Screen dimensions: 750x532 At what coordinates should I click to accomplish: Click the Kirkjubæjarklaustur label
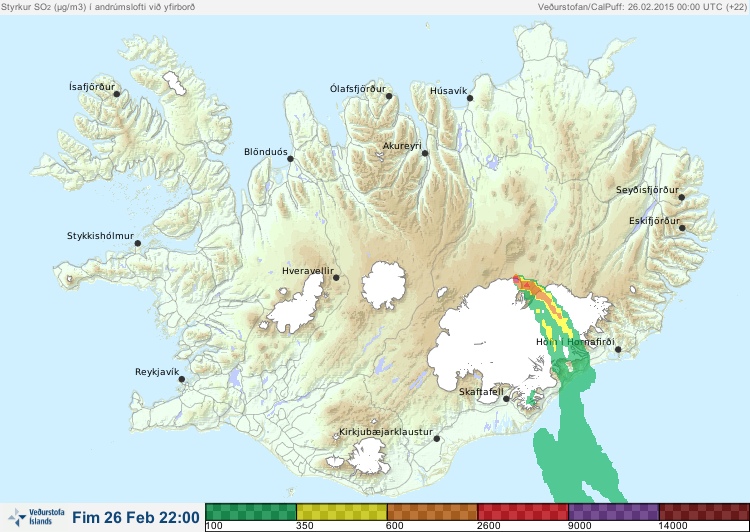pos(386,432)
